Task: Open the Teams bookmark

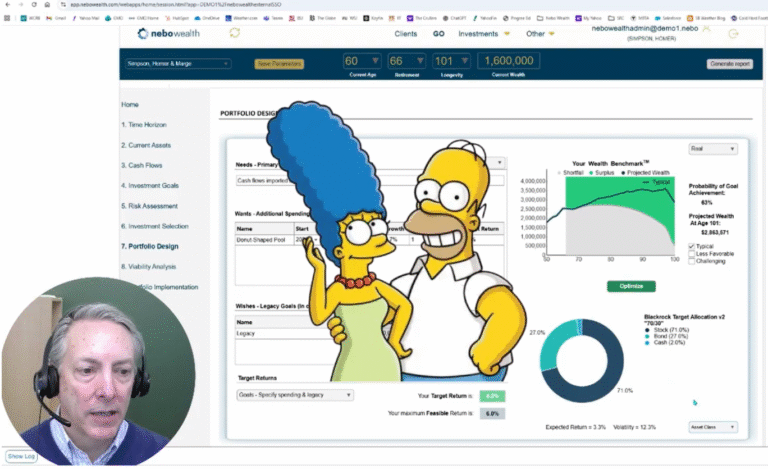Action: pos(273,18)
